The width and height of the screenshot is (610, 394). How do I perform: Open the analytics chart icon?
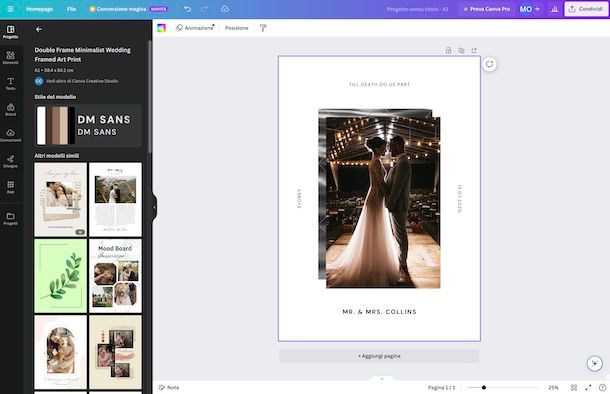pos(554,9)
